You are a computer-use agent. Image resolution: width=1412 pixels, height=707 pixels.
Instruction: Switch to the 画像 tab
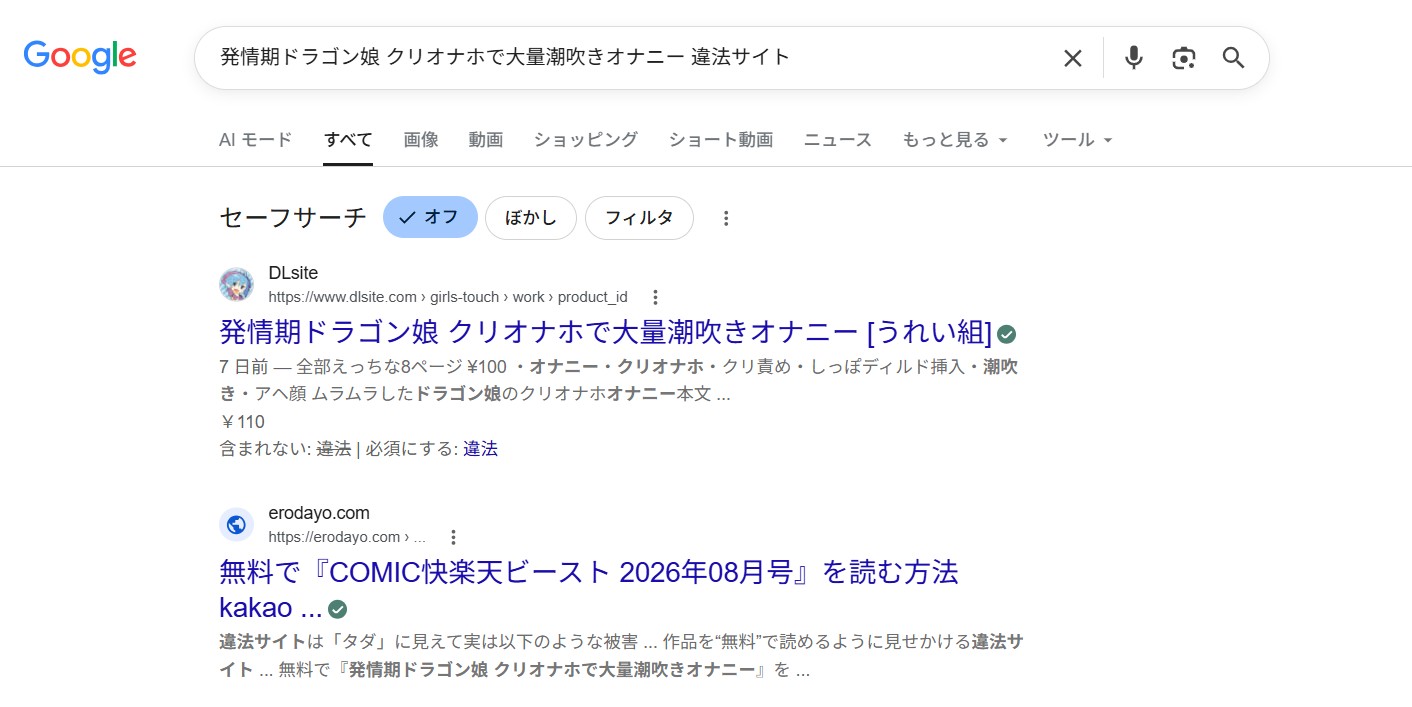click(421, 140)
